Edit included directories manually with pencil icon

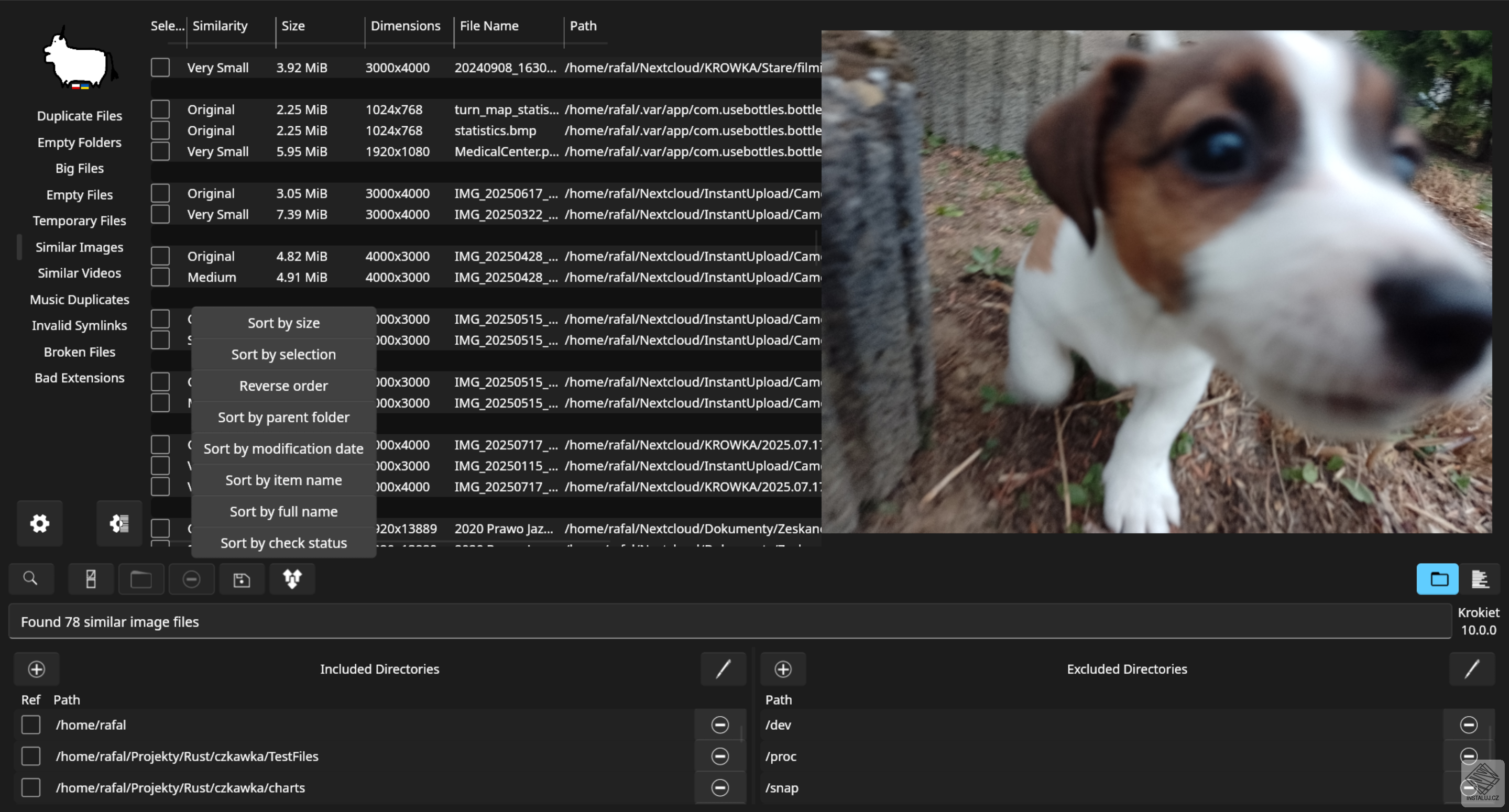click(724, 669)
